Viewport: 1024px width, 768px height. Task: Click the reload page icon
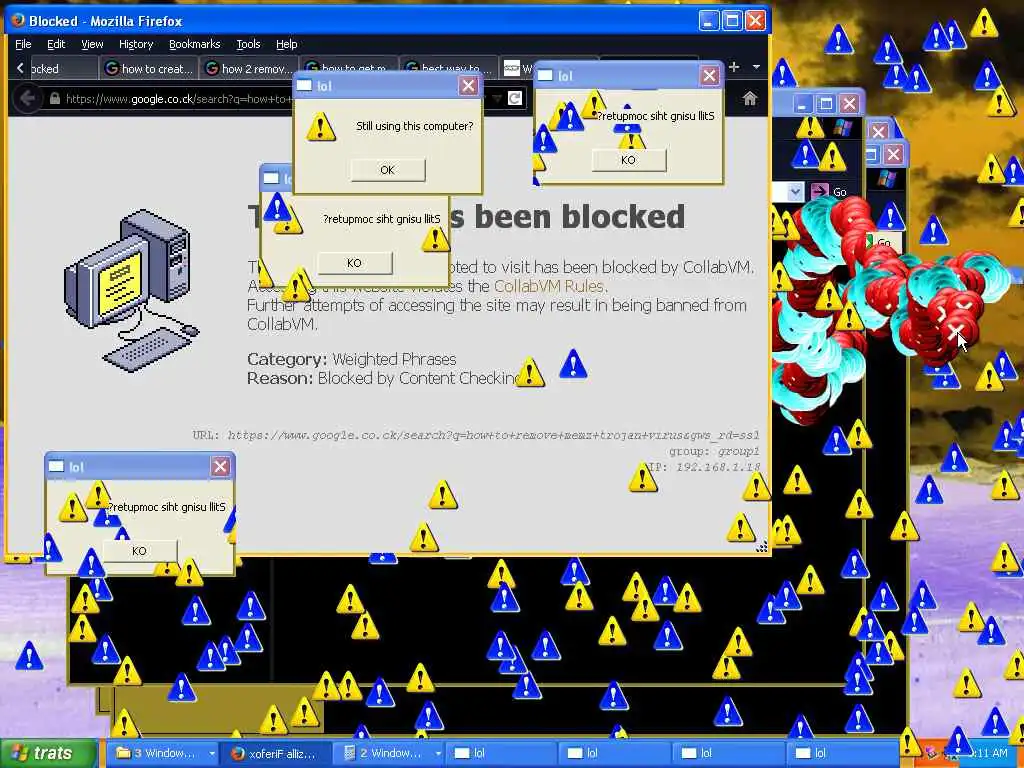click(515, 98)
